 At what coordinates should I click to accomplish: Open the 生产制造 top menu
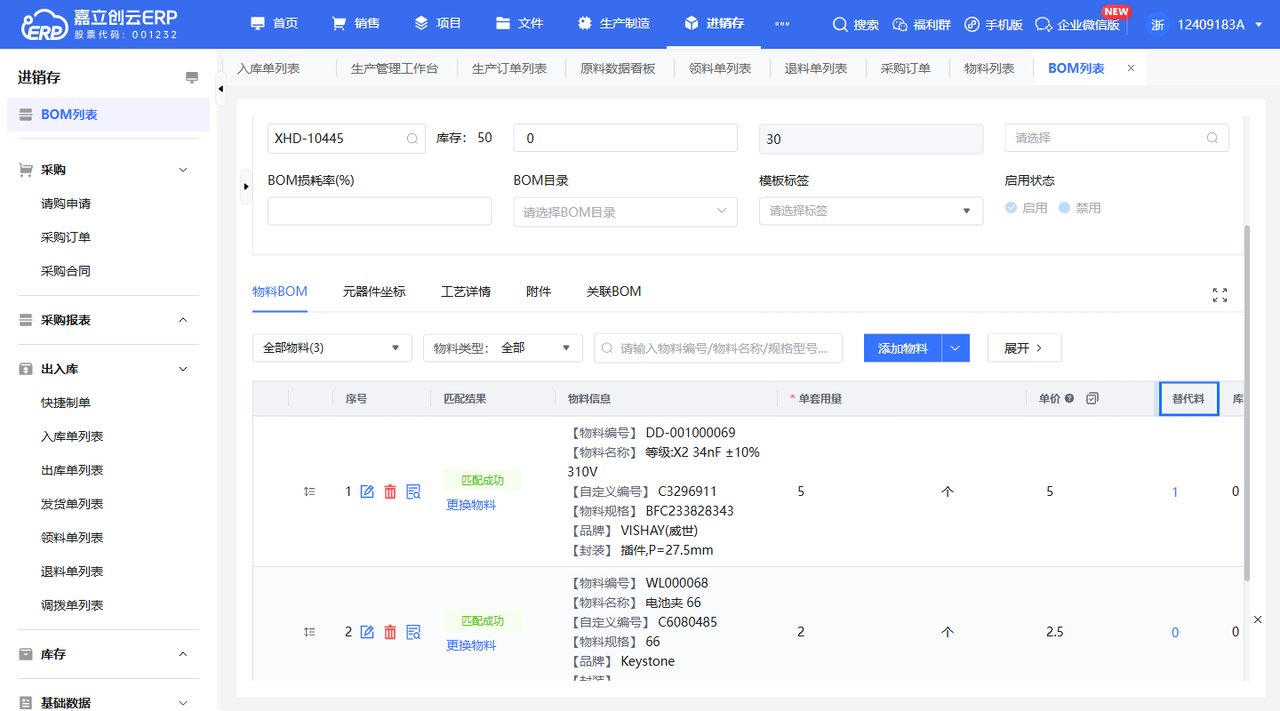pos(614,23)
